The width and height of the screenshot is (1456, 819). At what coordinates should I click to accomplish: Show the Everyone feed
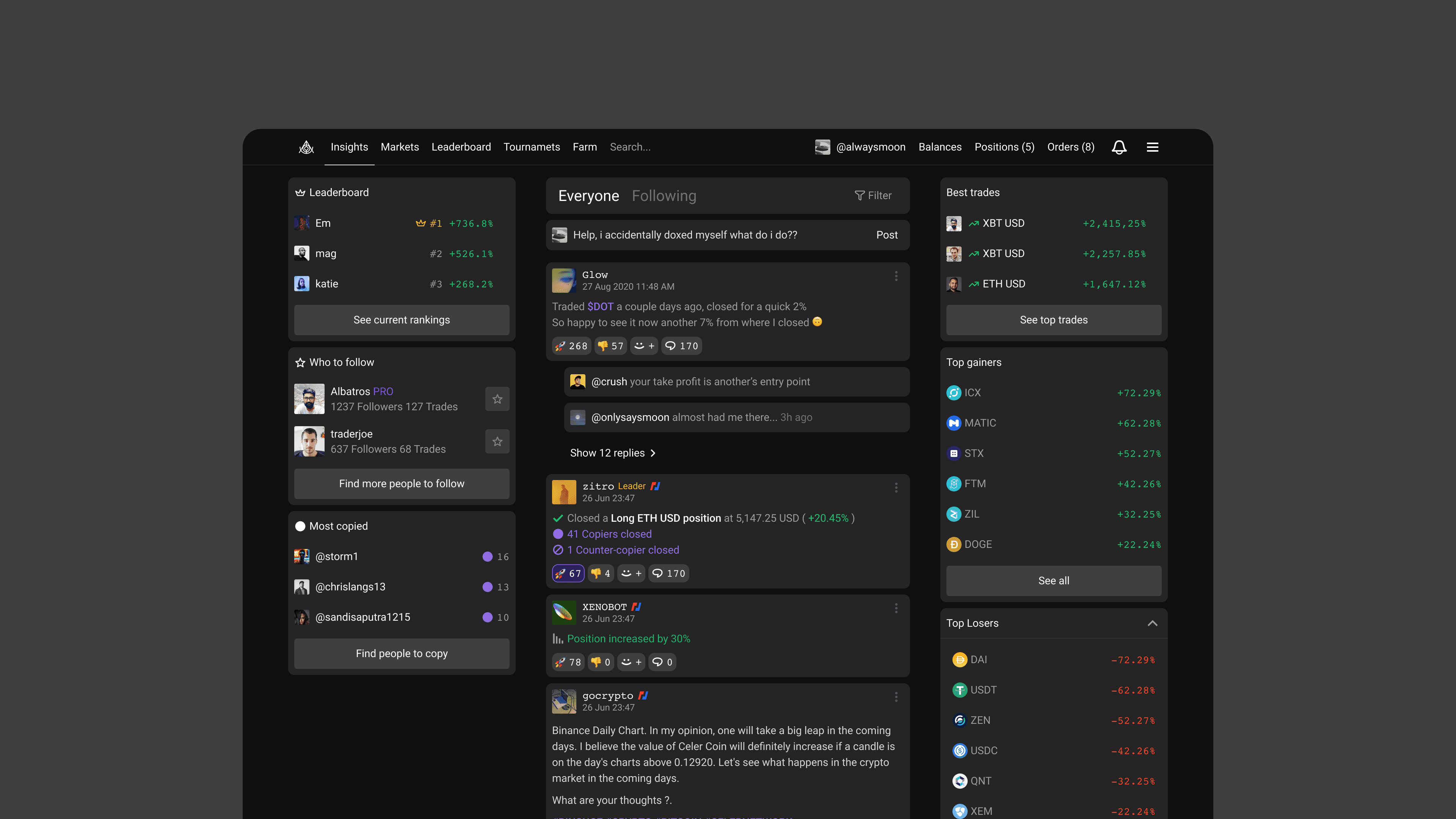pos(589,196)
